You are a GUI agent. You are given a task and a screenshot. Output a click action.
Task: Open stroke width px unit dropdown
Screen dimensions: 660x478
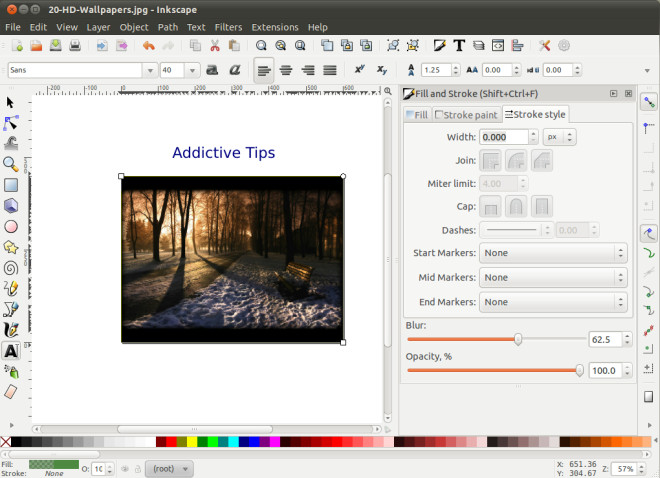559,137
